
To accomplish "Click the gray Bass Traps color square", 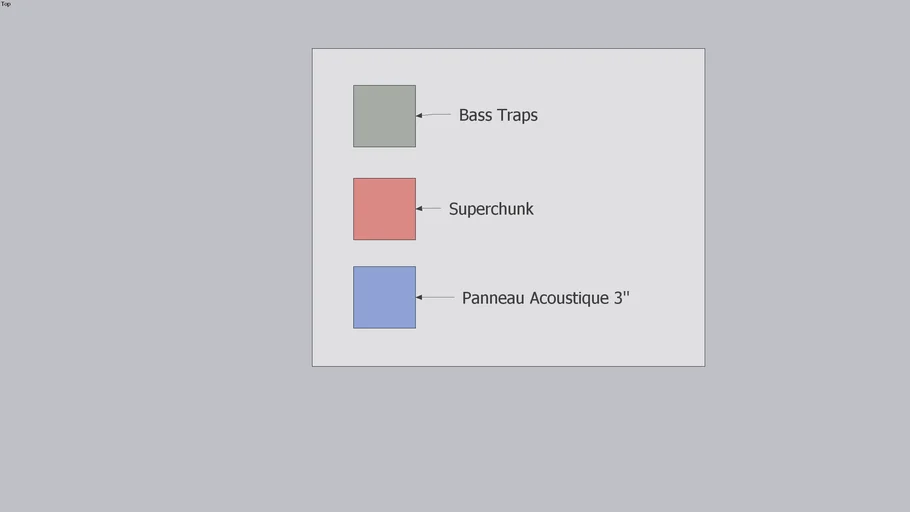I will 384,116.
